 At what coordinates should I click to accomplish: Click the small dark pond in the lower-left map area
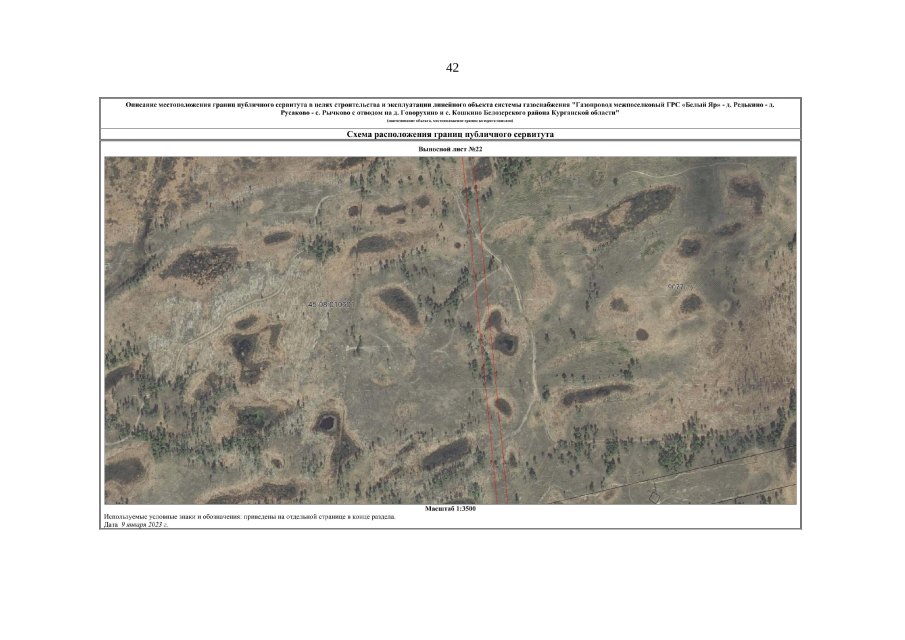pyautogui.click(x=325, y=422)
